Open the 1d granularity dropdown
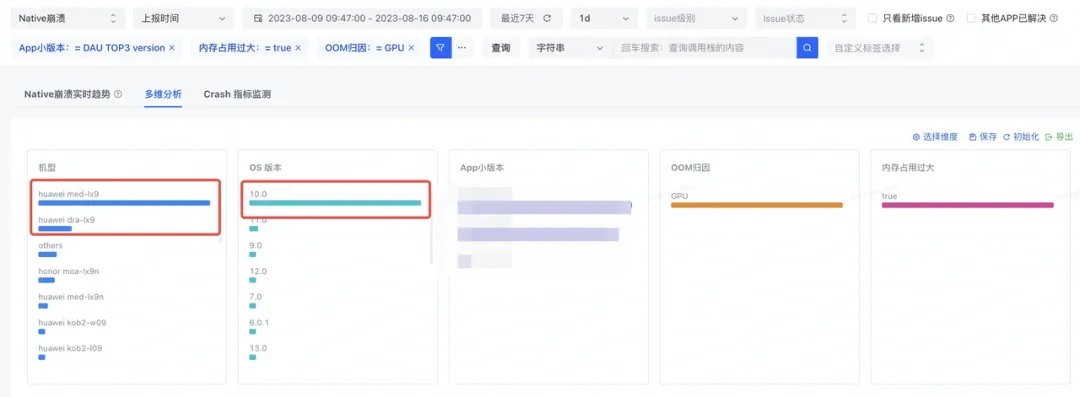This screenshot has width=1080, height=397. (604, 18)
